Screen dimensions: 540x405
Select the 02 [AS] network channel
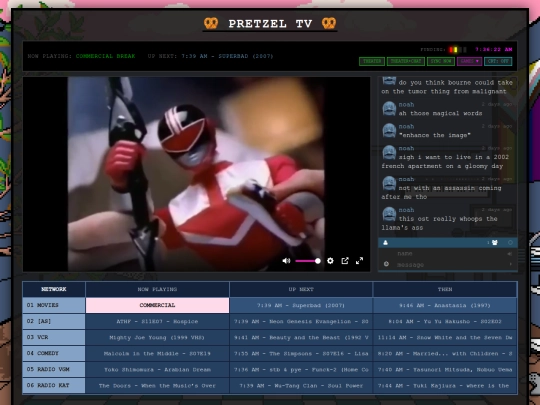54,321
